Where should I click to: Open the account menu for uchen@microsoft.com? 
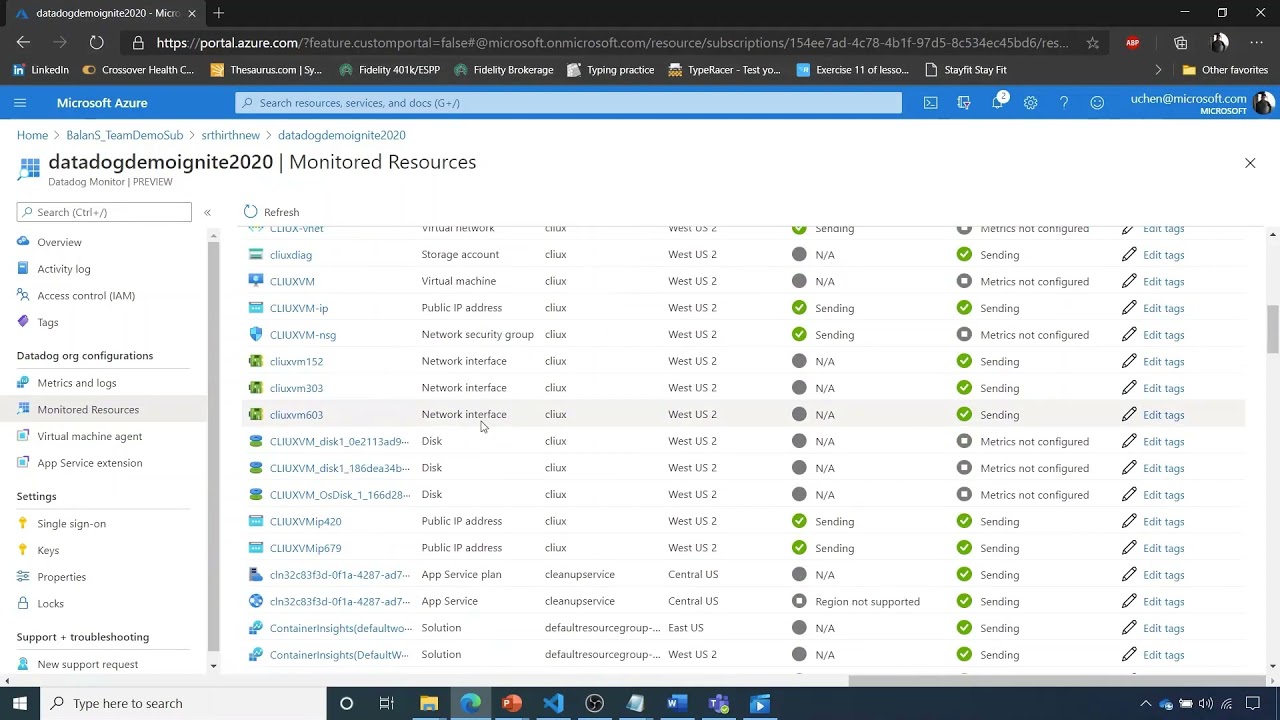tap(1201, 103)
